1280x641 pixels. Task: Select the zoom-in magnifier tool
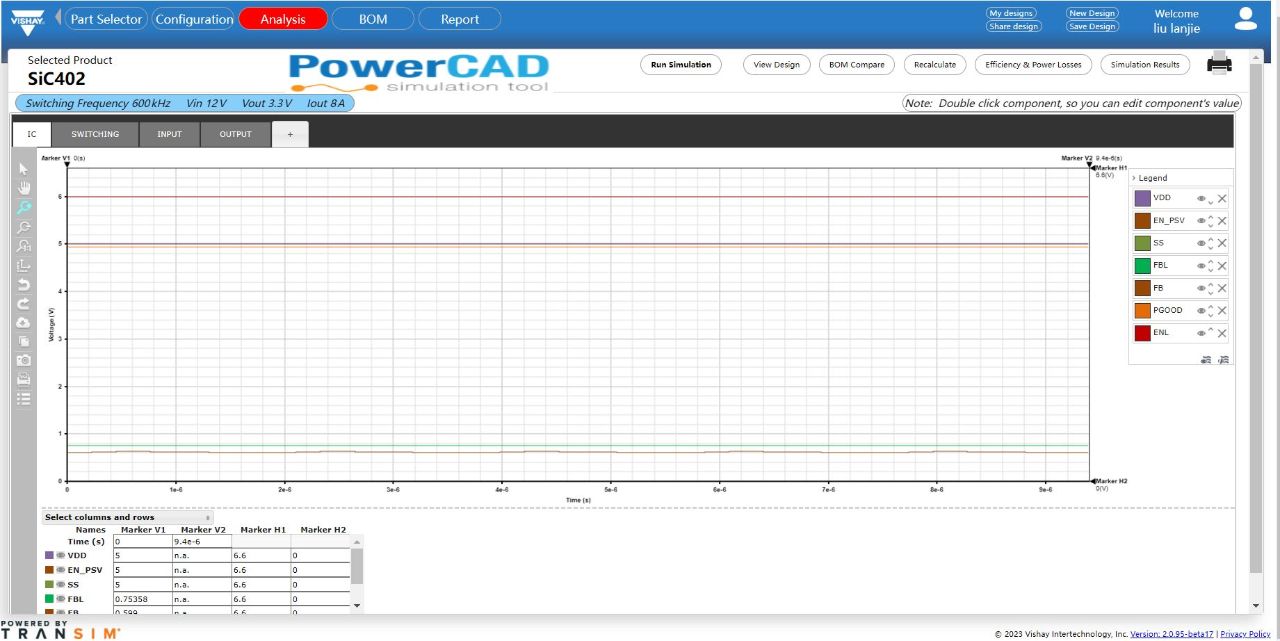click(x=23, y=207)
